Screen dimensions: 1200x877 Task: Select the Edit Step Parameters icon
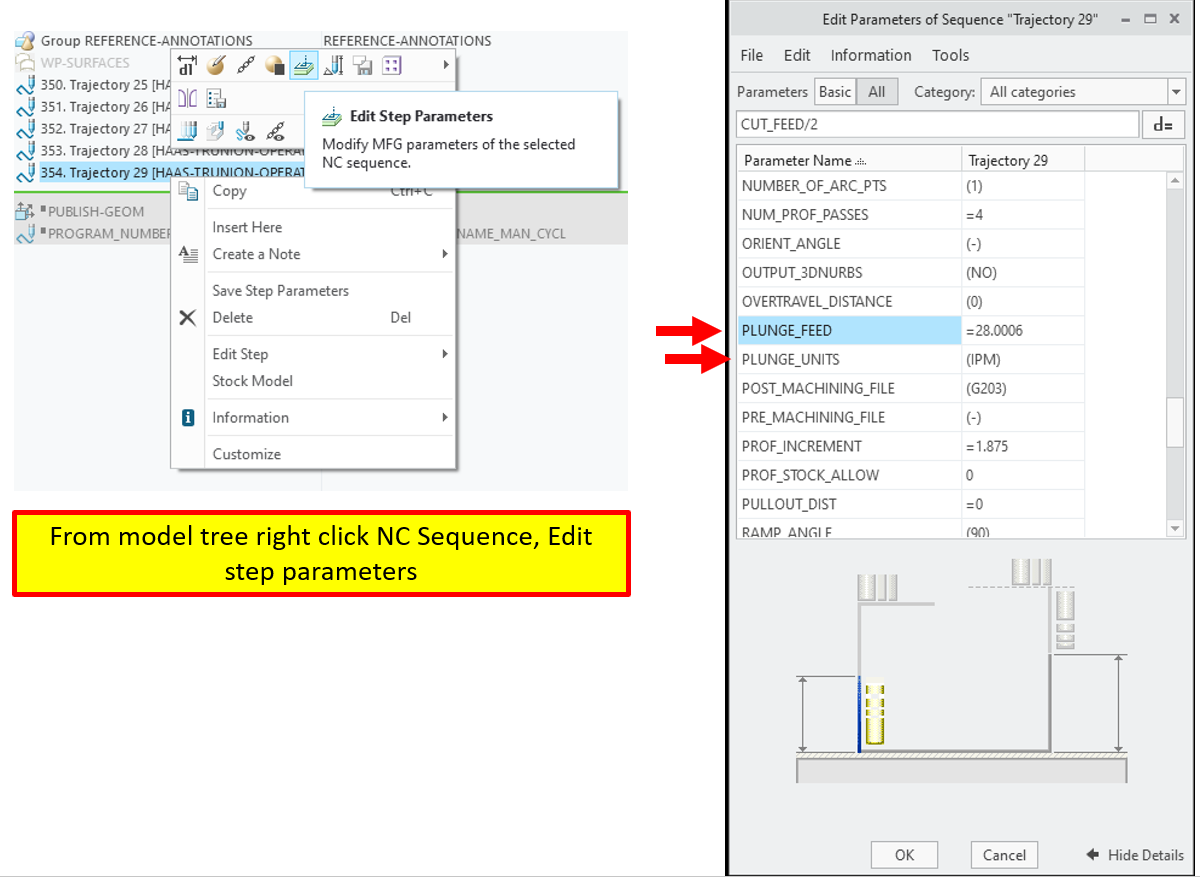pos(304,65)
